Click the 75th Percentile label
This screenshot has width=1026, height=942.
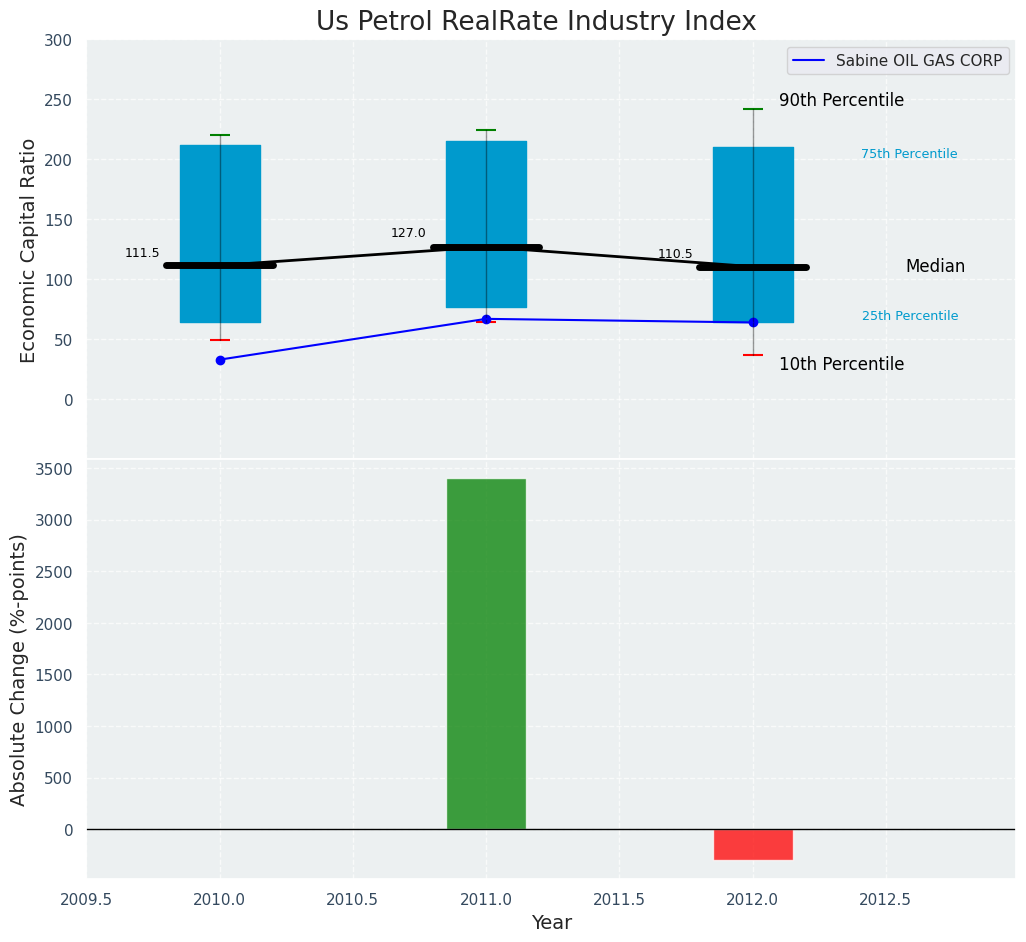point(909,154)
